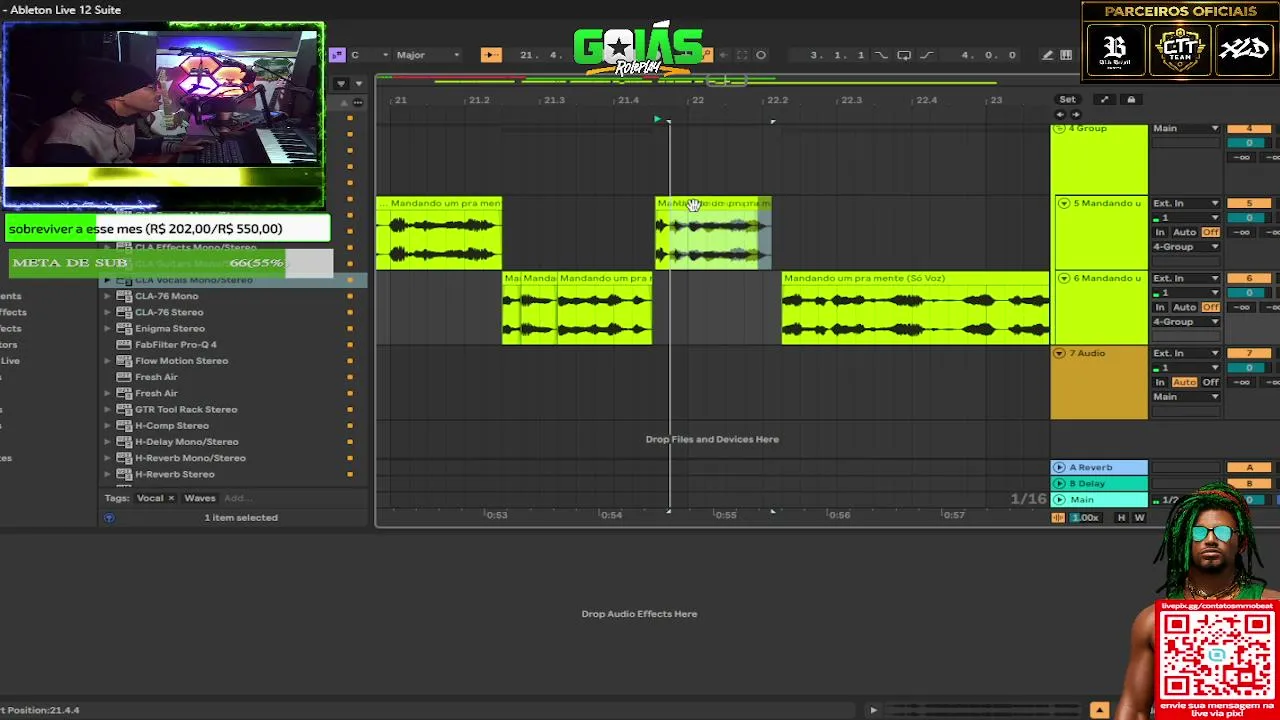The width and height of the screenshot is (1280, 720).
Task: Open track 6 4-Group output dropdown
Action: tap(1186, 322)
